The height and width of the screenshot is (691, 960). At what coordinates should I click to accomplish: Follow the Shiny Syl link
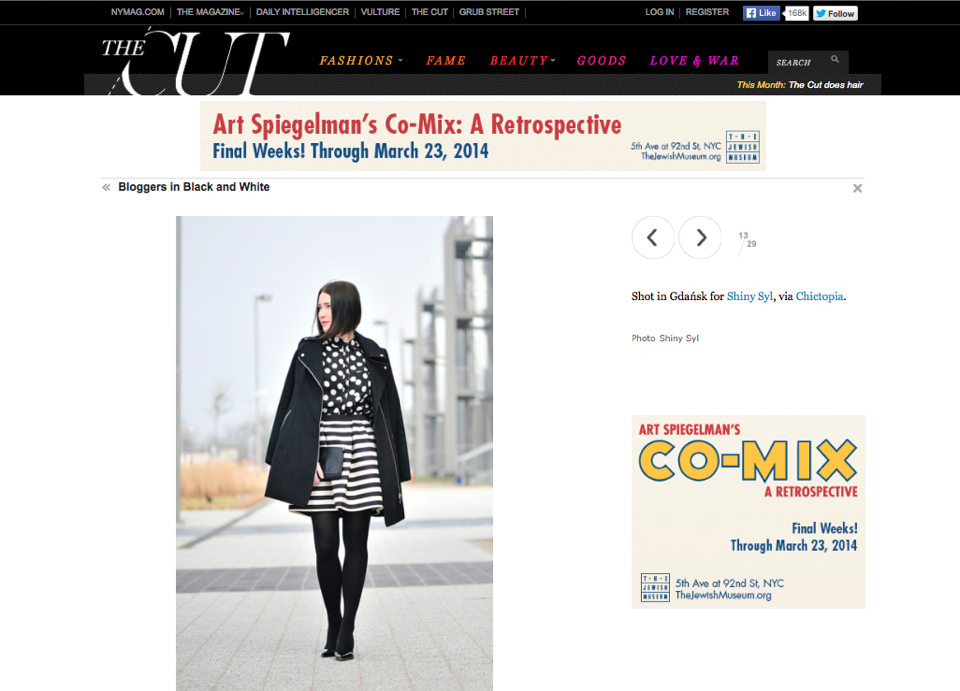click(x=749, y=296)
